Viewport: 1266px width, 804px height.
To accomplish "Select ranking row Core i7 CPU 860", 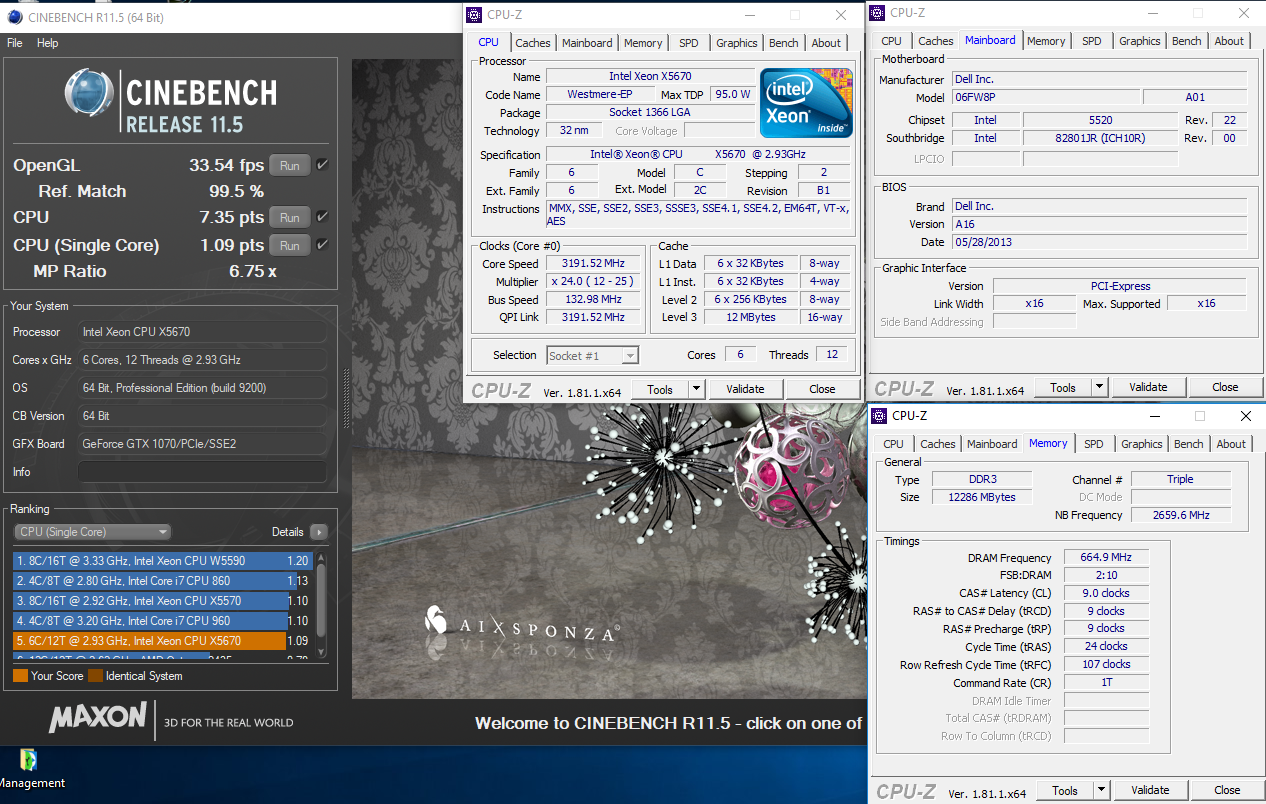I will [163, 580].
